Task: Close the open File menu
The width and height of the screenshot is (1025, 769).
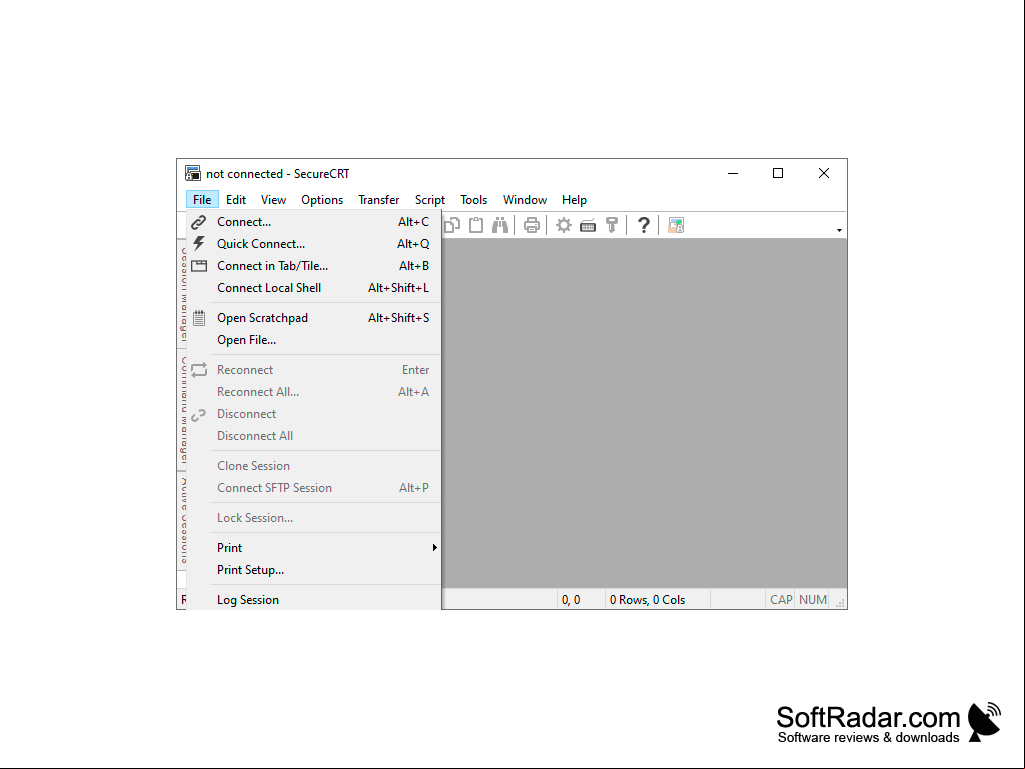Action: point(202,200)
